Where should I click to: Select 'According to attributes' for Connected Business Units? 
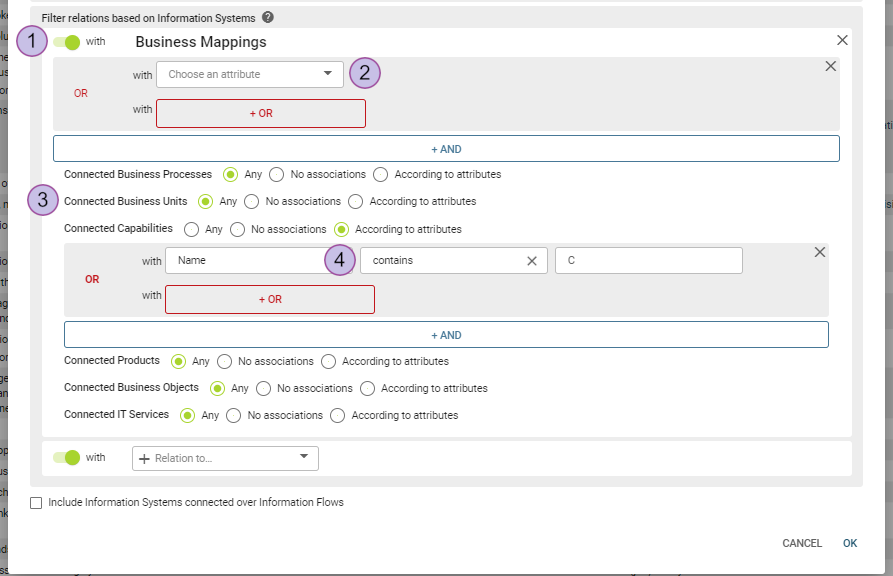[356, 202]
